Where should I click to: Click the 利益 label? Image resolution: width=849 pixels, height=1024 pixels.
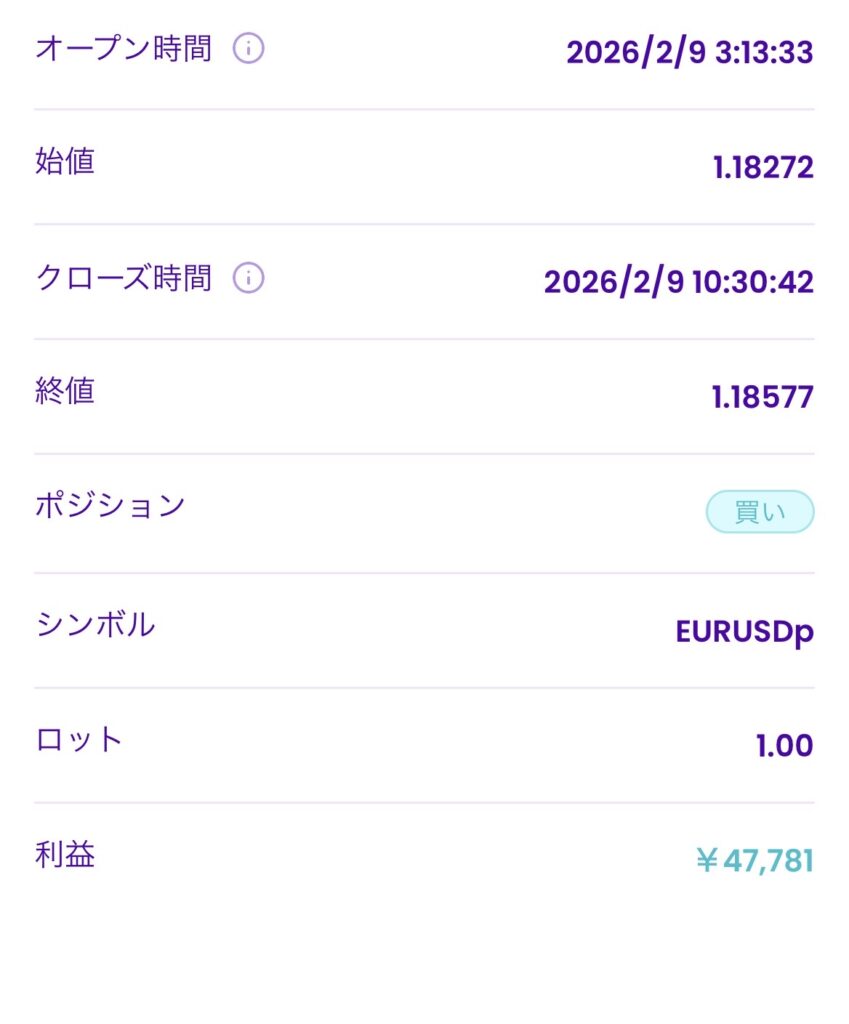tap(65, 855)
